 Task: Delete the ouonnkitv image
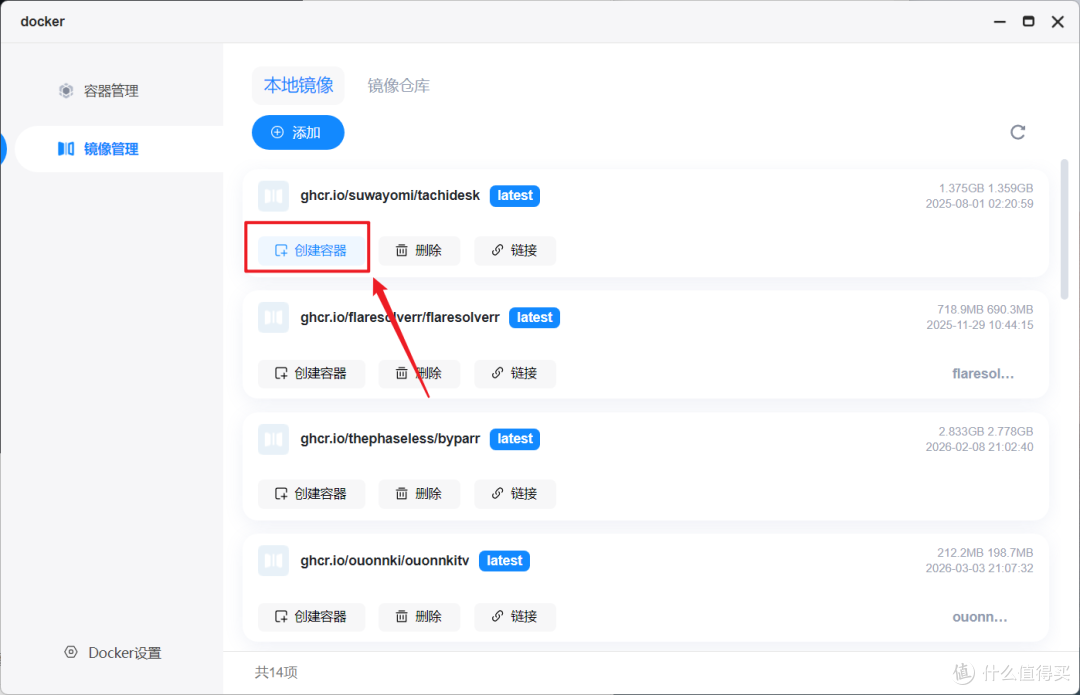419,616
